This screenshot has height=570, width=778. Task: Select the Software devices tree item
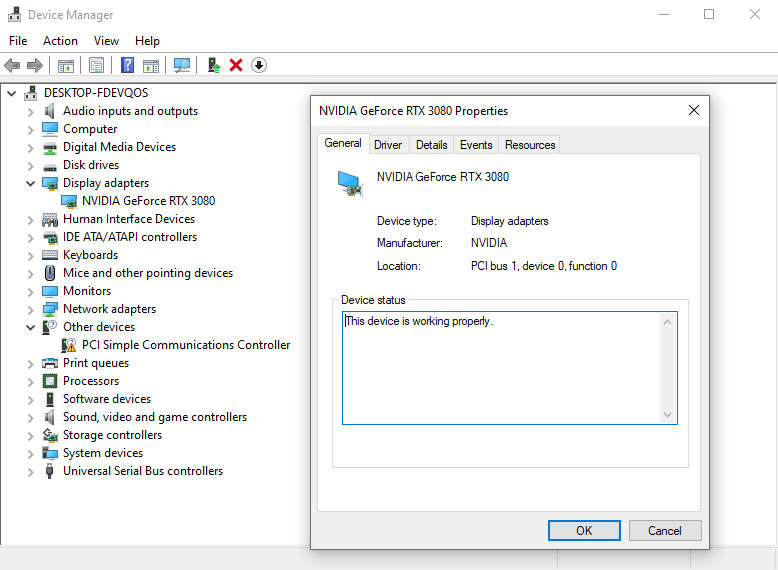click(107, 399)
